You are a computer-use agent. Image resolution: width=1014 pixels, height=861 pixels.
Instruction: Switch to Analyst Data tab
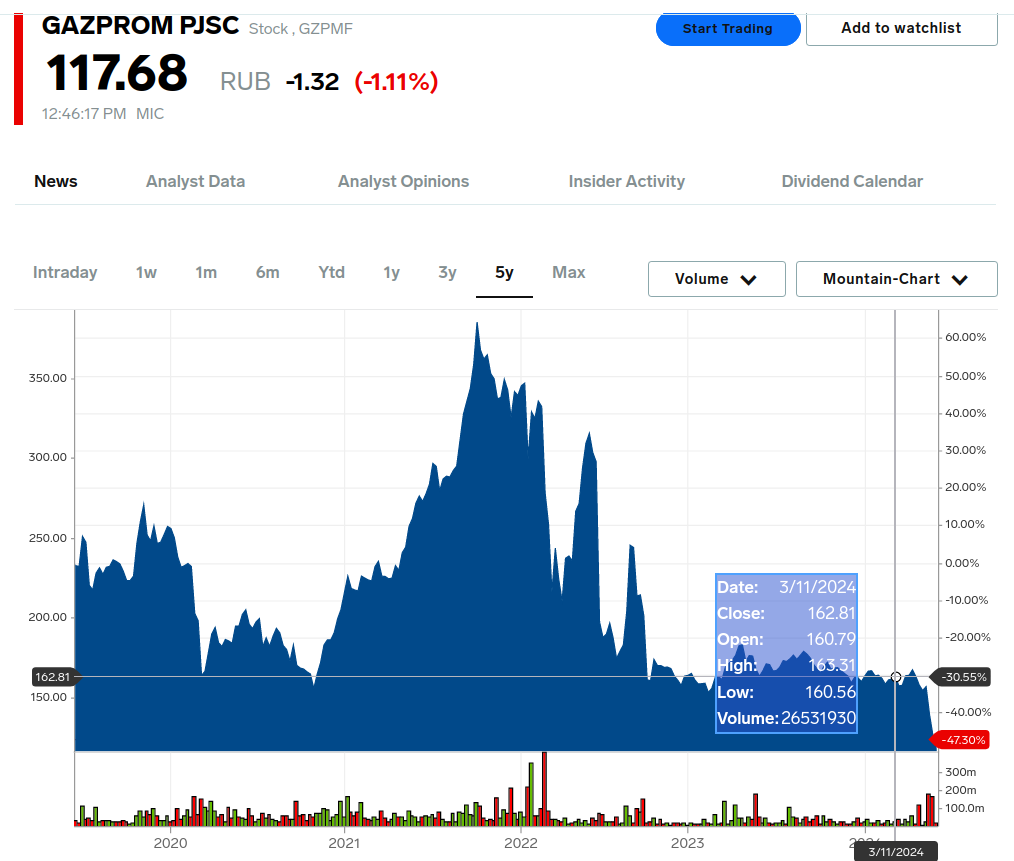(x=195, y=181)
